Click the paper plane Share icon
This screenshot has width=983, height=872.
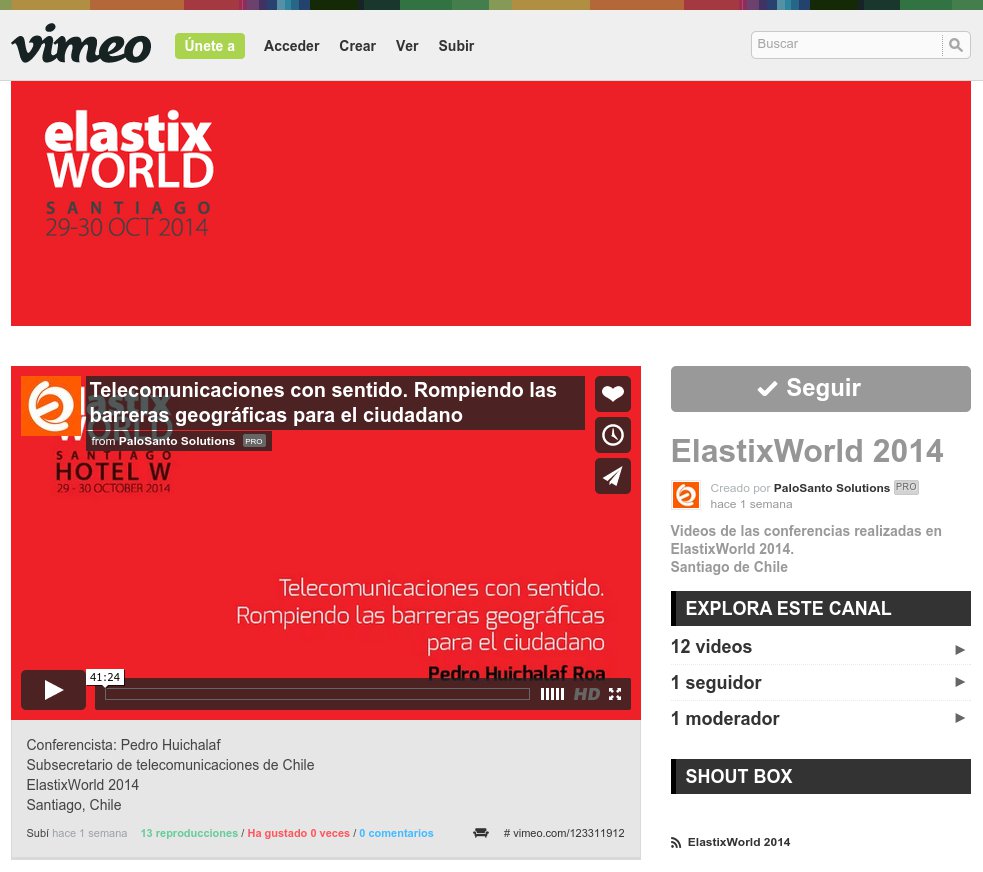(612, 476)
